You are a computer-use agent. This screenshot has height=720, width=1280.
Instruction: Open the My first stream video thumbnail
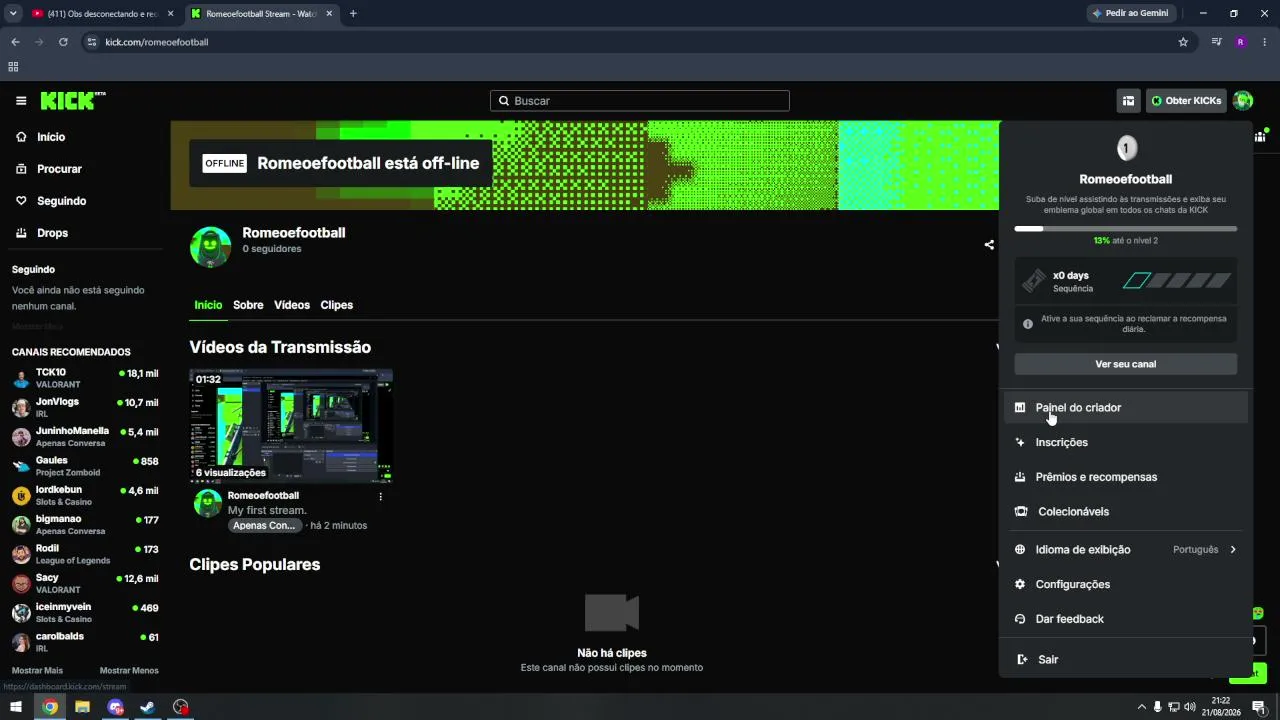pyautogui.click(x=291, y=426)
